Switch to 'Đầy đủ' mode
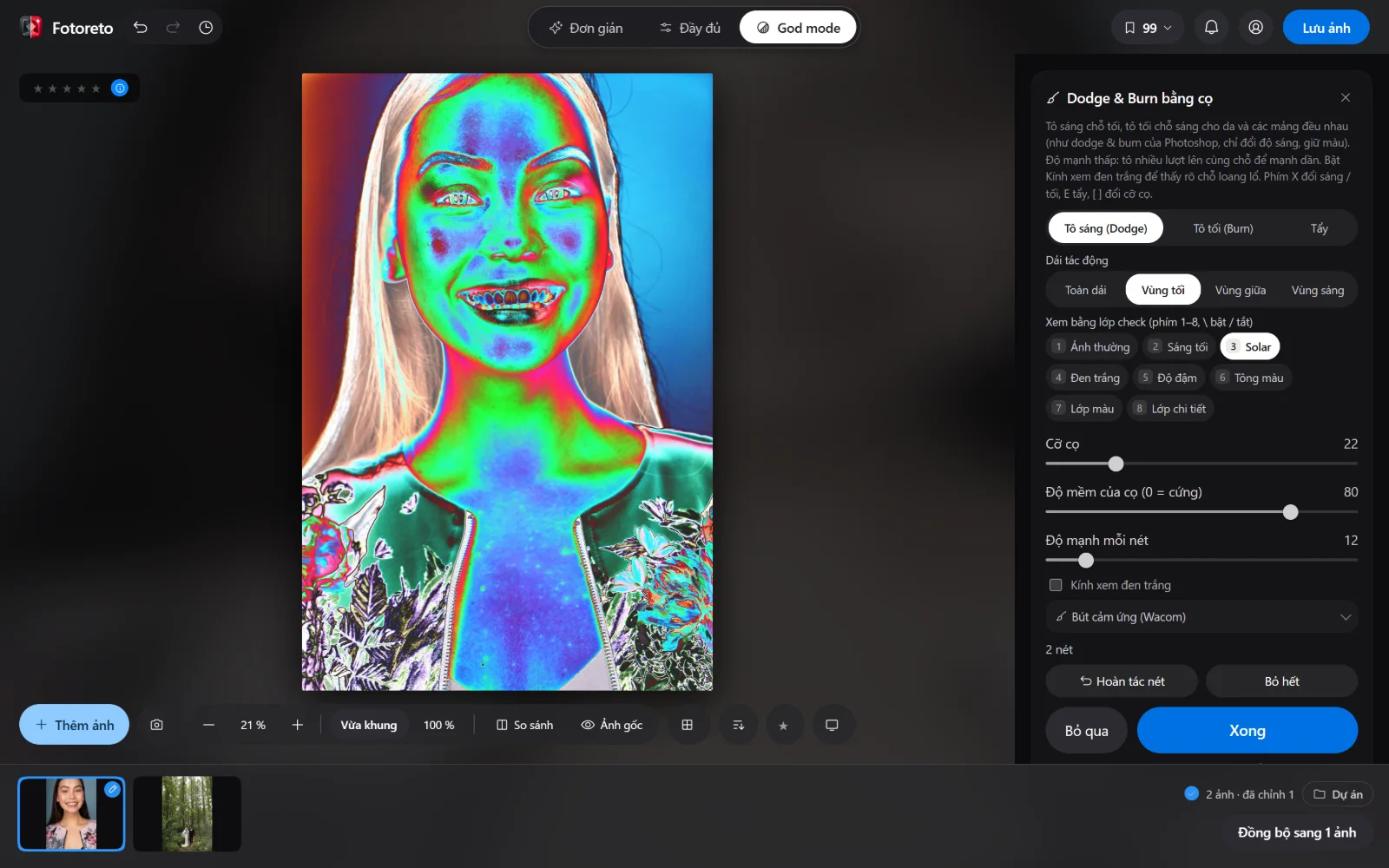This screenshot has width=1389, height=868. tap(690, 28)
